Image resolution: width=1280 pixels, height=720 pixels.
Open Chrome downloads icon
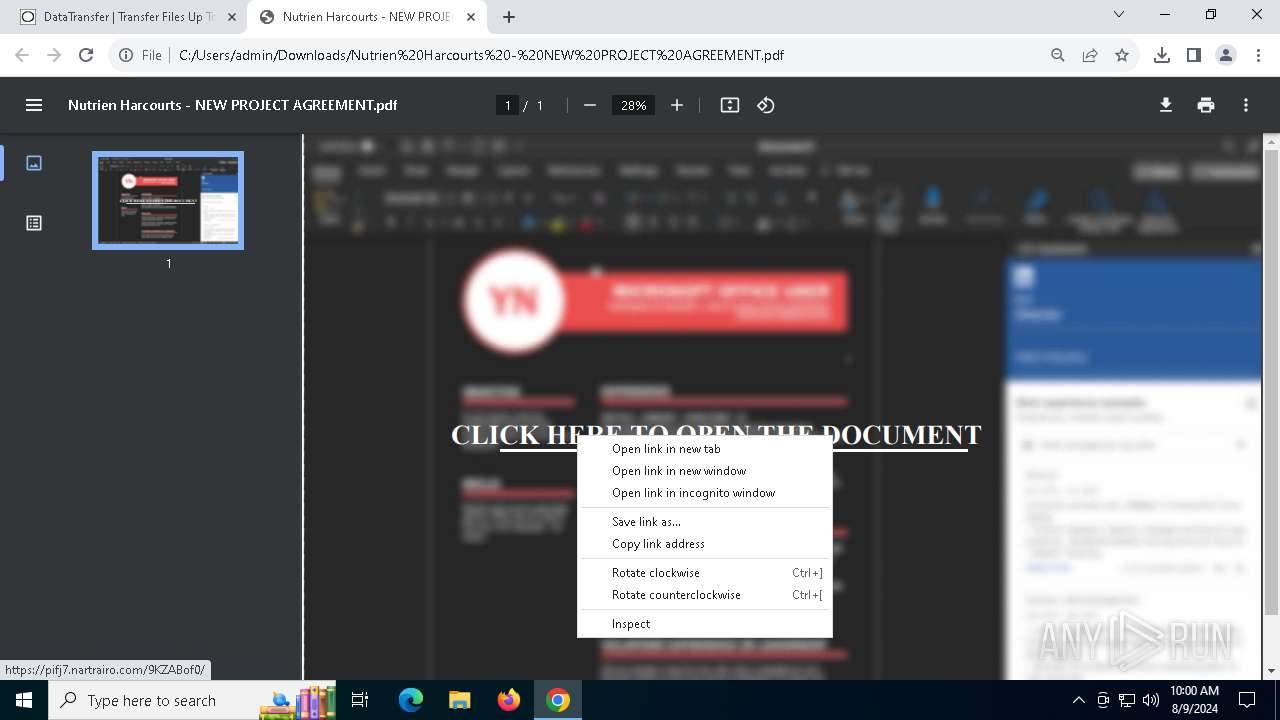point(1162,55)
